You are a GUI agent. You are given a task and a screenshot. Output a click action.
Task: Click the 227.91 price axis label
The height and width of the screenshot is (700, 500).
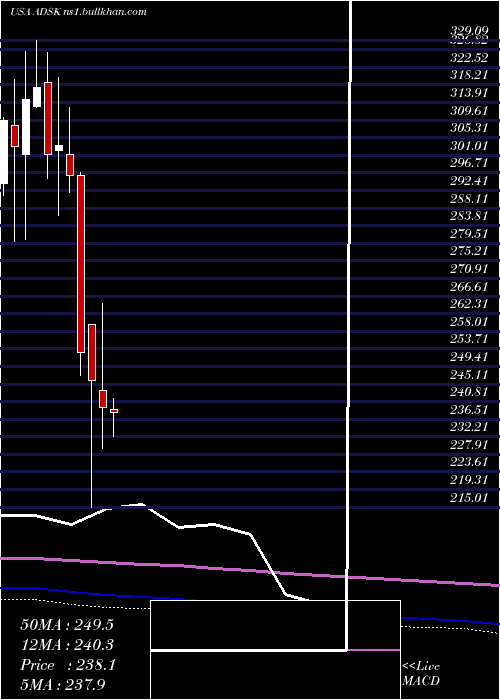pos(469,444)
